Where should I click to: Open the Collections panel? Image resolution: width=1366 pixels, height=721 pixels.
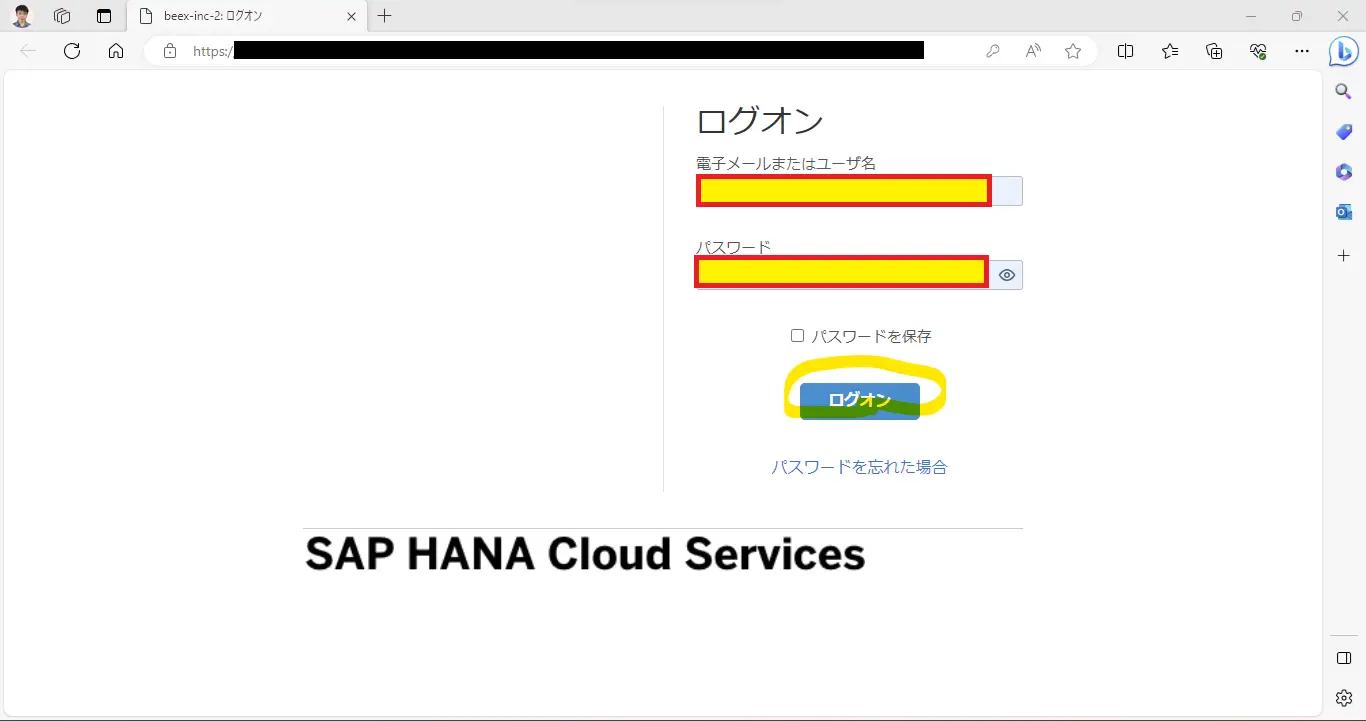(x=1214, y=51)
